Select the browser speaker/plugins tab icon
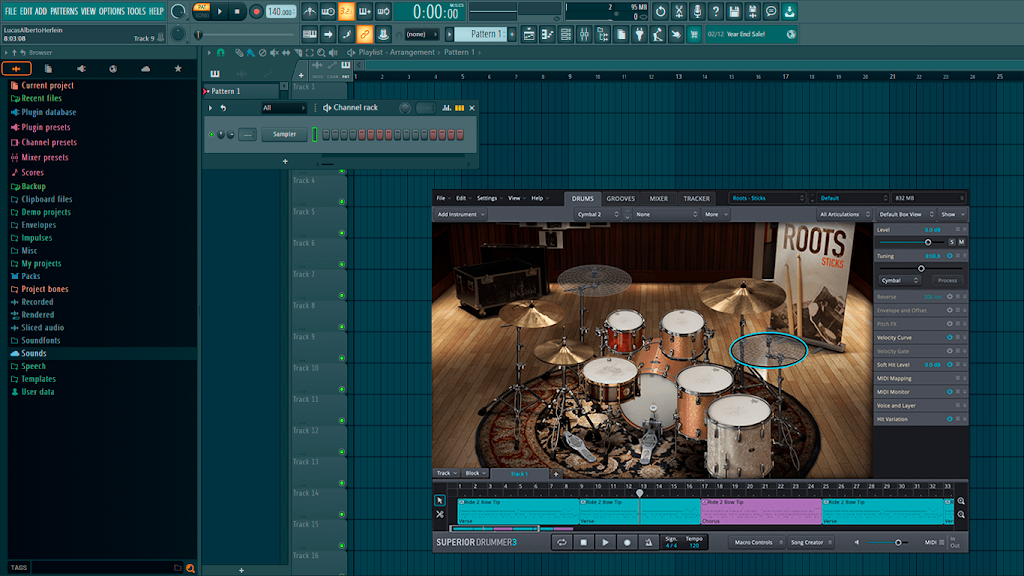Image resolution: width=1024 pixels, height=576 pixels. pos(81,69)
